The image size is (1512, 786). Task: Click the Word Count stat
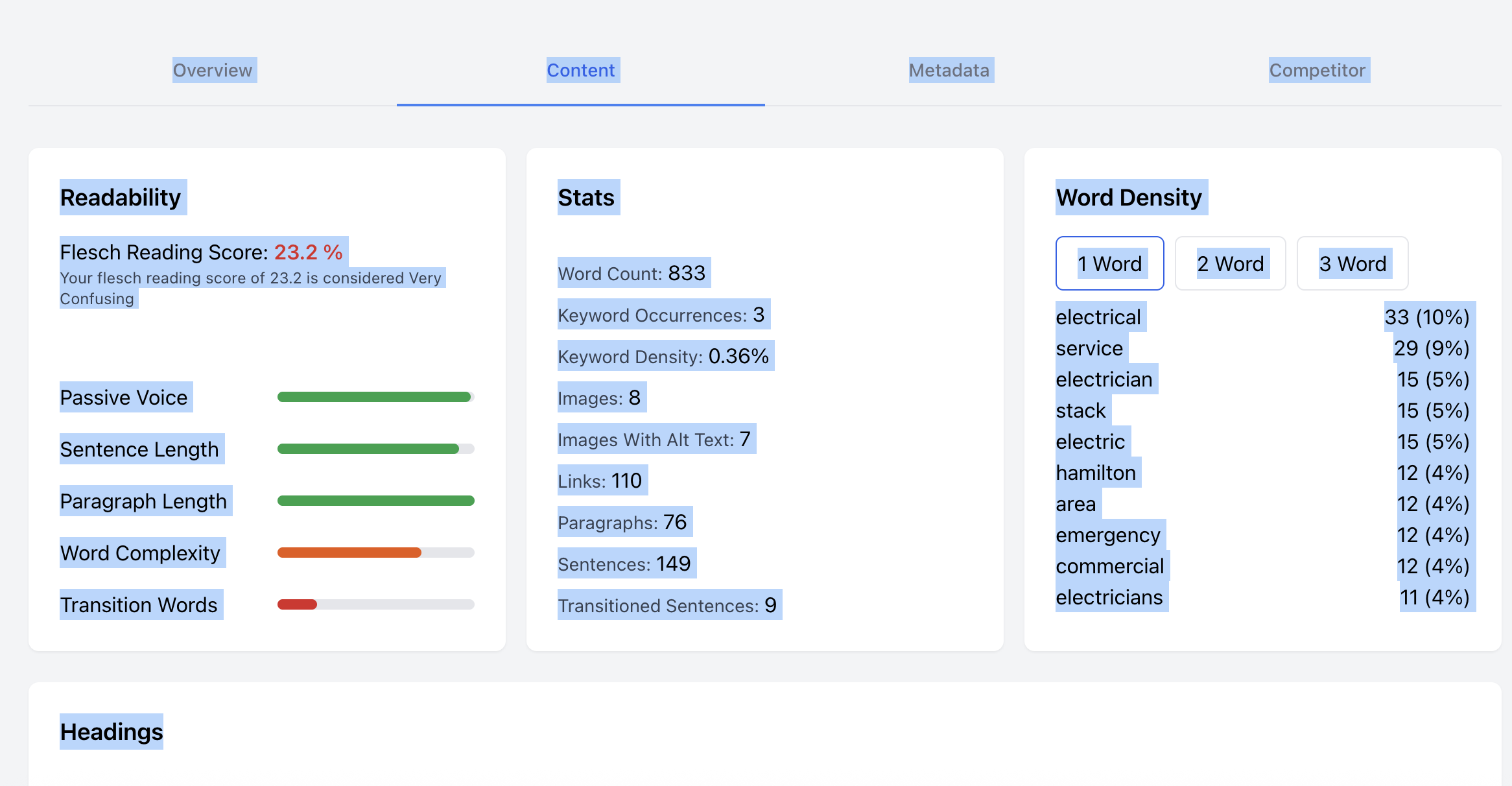[x=632, y=273]
